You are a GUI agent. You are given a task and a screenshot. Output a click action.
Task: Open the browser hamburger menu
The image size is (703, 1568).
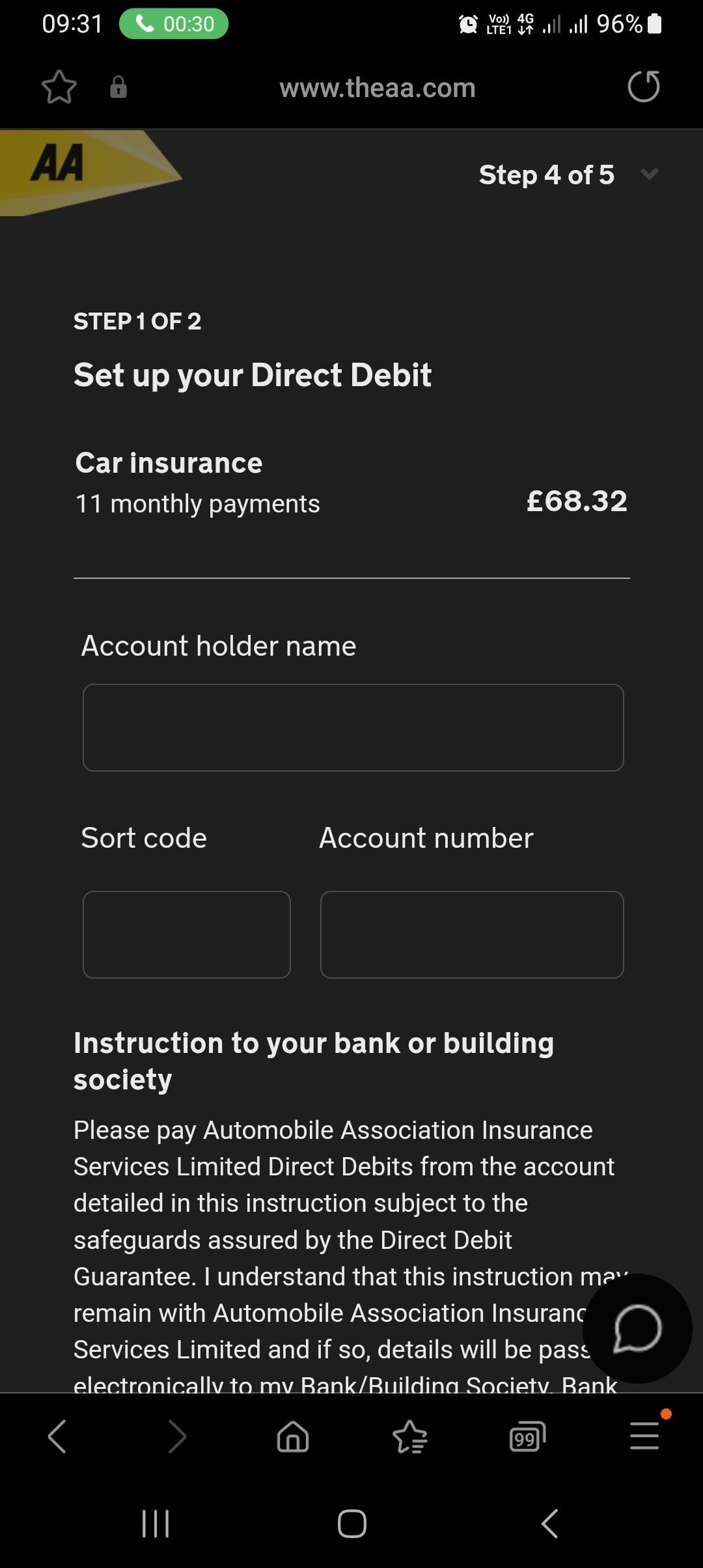click(x=644, y=1436)
